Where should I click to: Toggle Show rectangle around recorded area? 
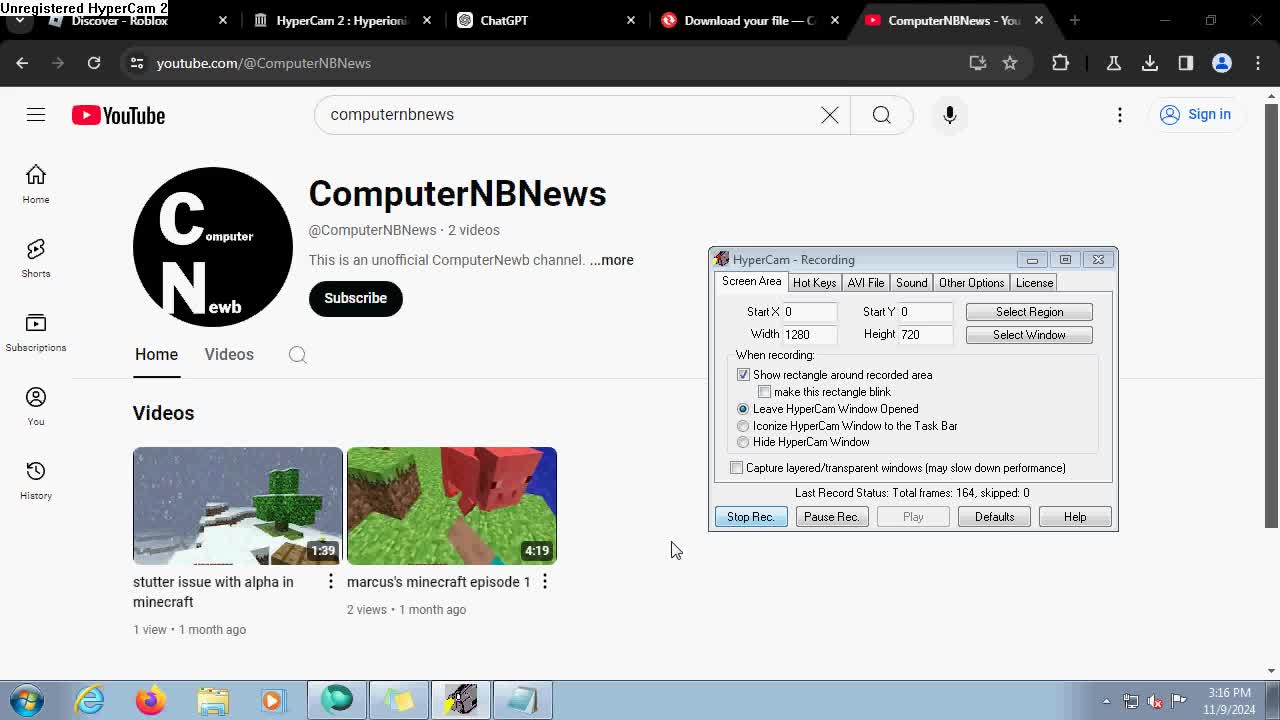[x=743, y=375]
